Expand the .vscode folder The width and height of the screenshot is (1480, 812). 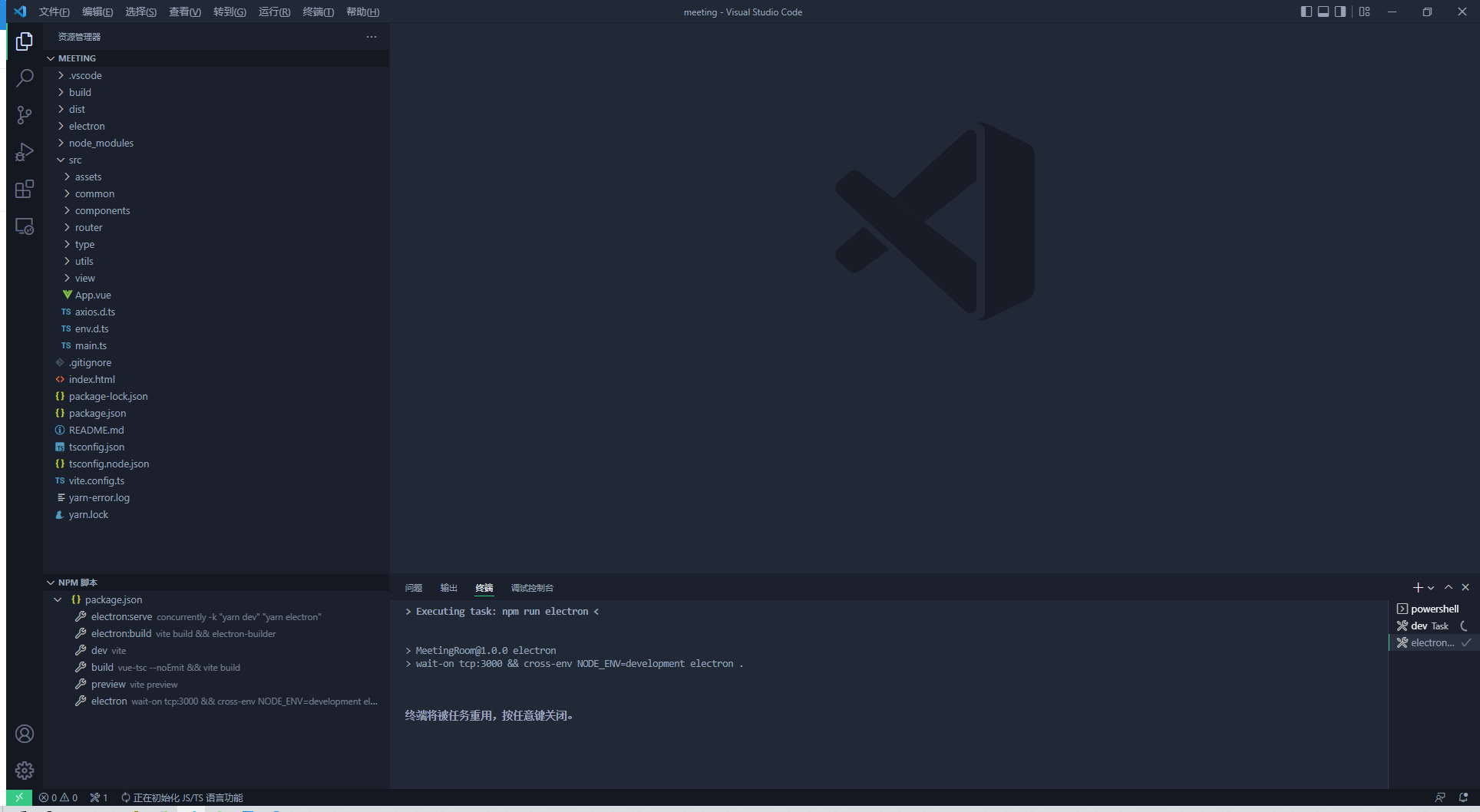(x=216, y=75)
